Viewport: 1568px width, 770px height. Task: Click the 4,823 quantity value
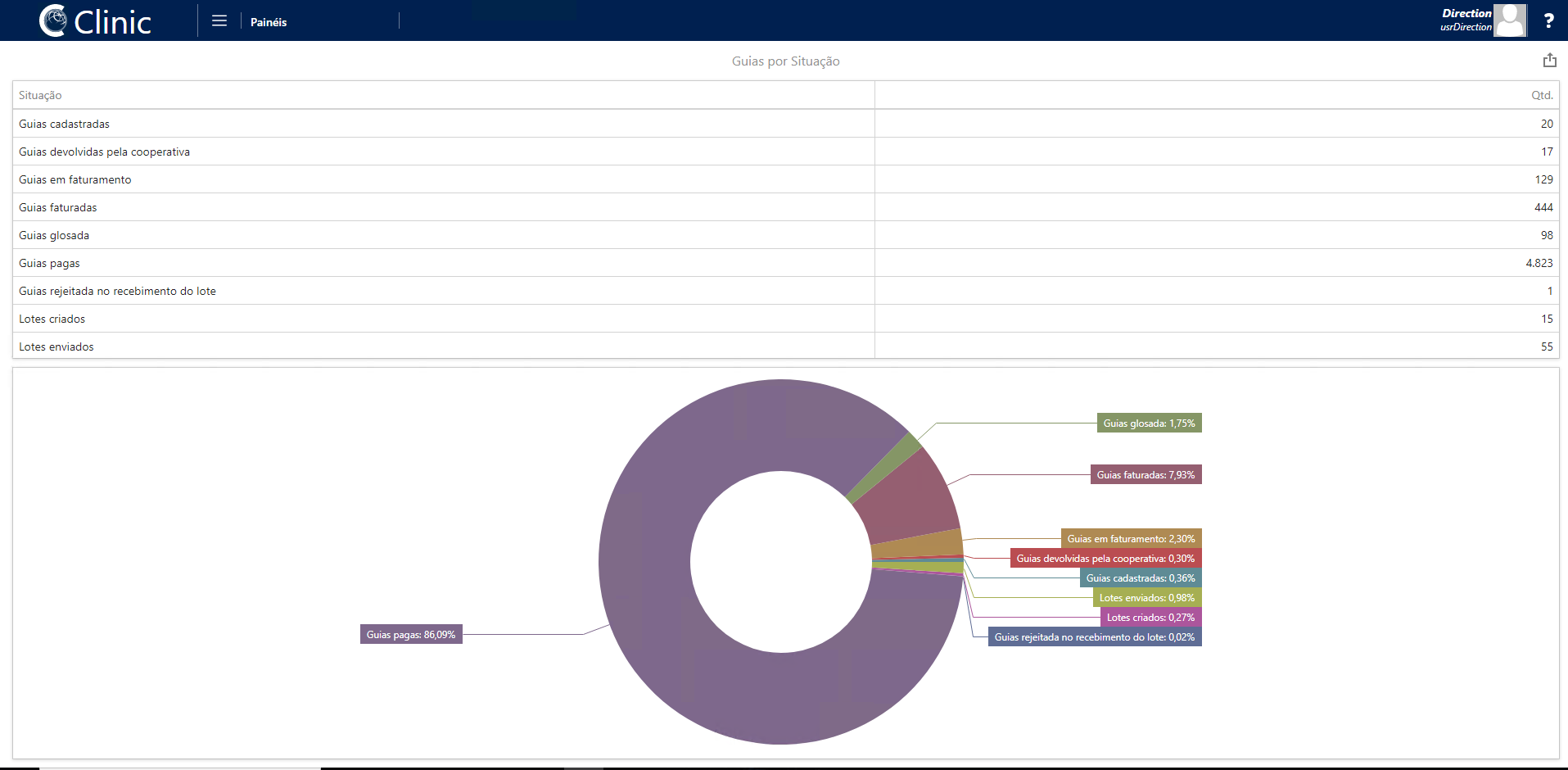[1539, 263]
